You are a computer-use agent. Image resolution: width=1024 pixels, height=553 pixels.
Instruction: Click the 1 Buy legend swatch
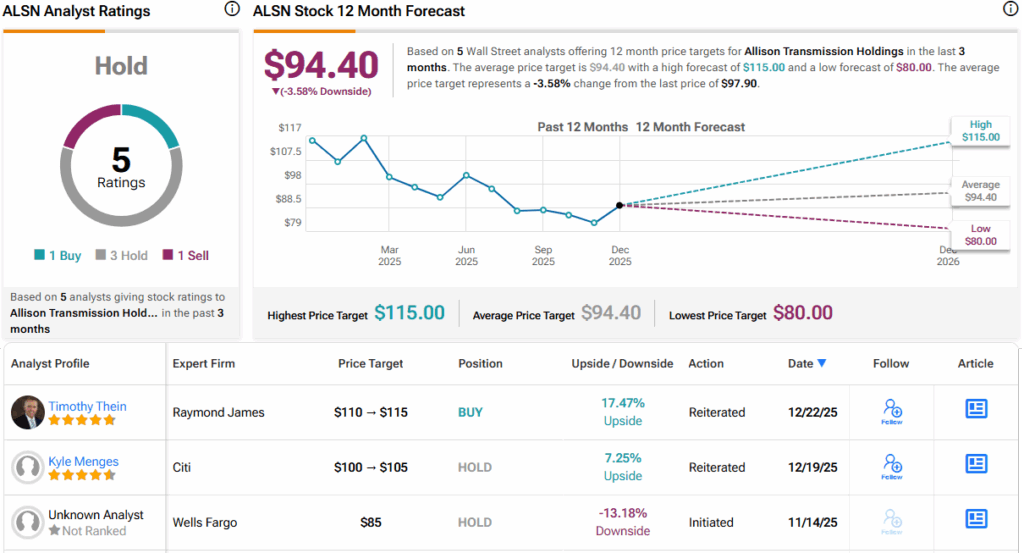(x=39, y=256)
